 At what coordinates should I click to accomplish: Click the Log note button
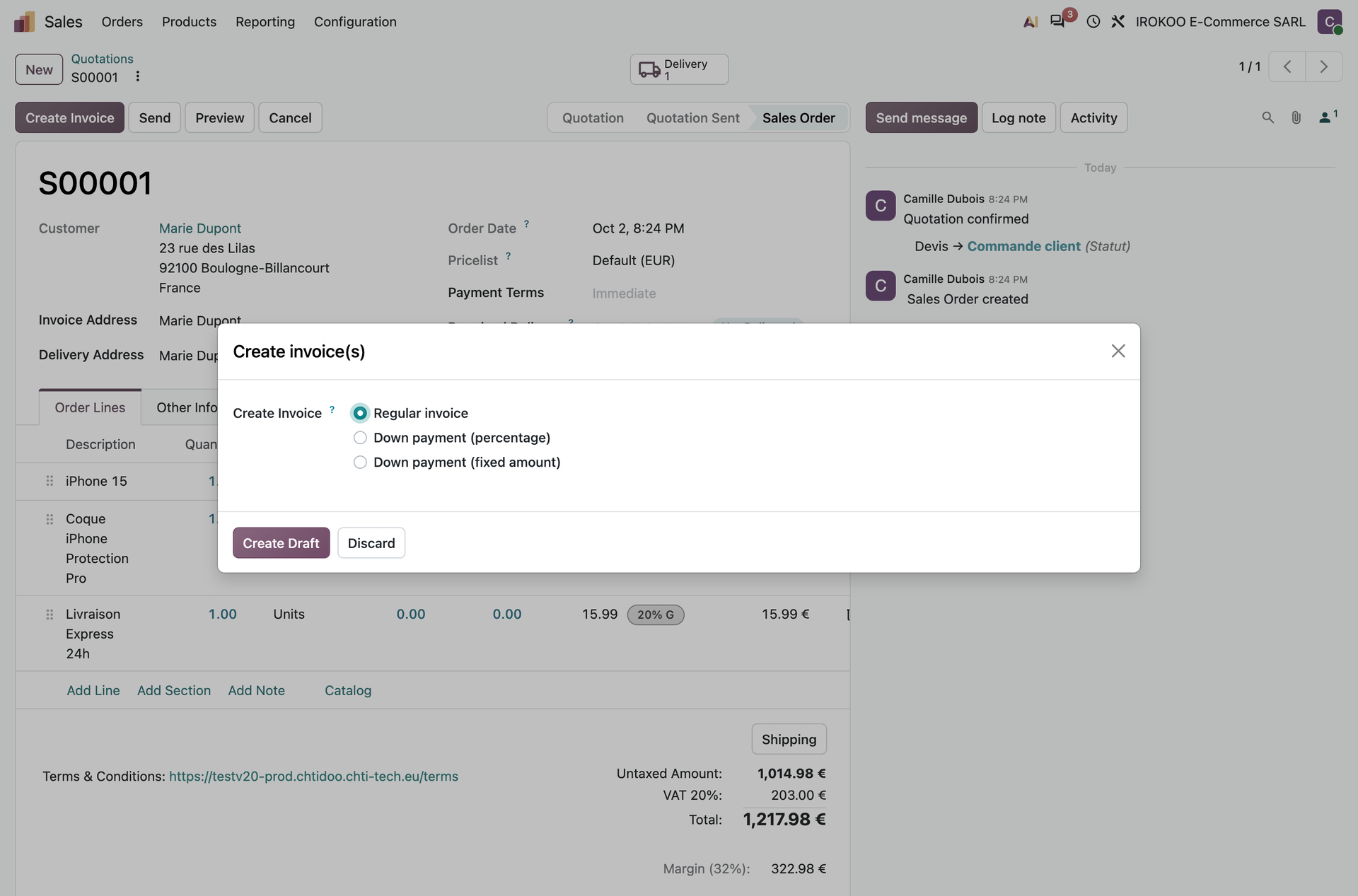click(1018, 118)
